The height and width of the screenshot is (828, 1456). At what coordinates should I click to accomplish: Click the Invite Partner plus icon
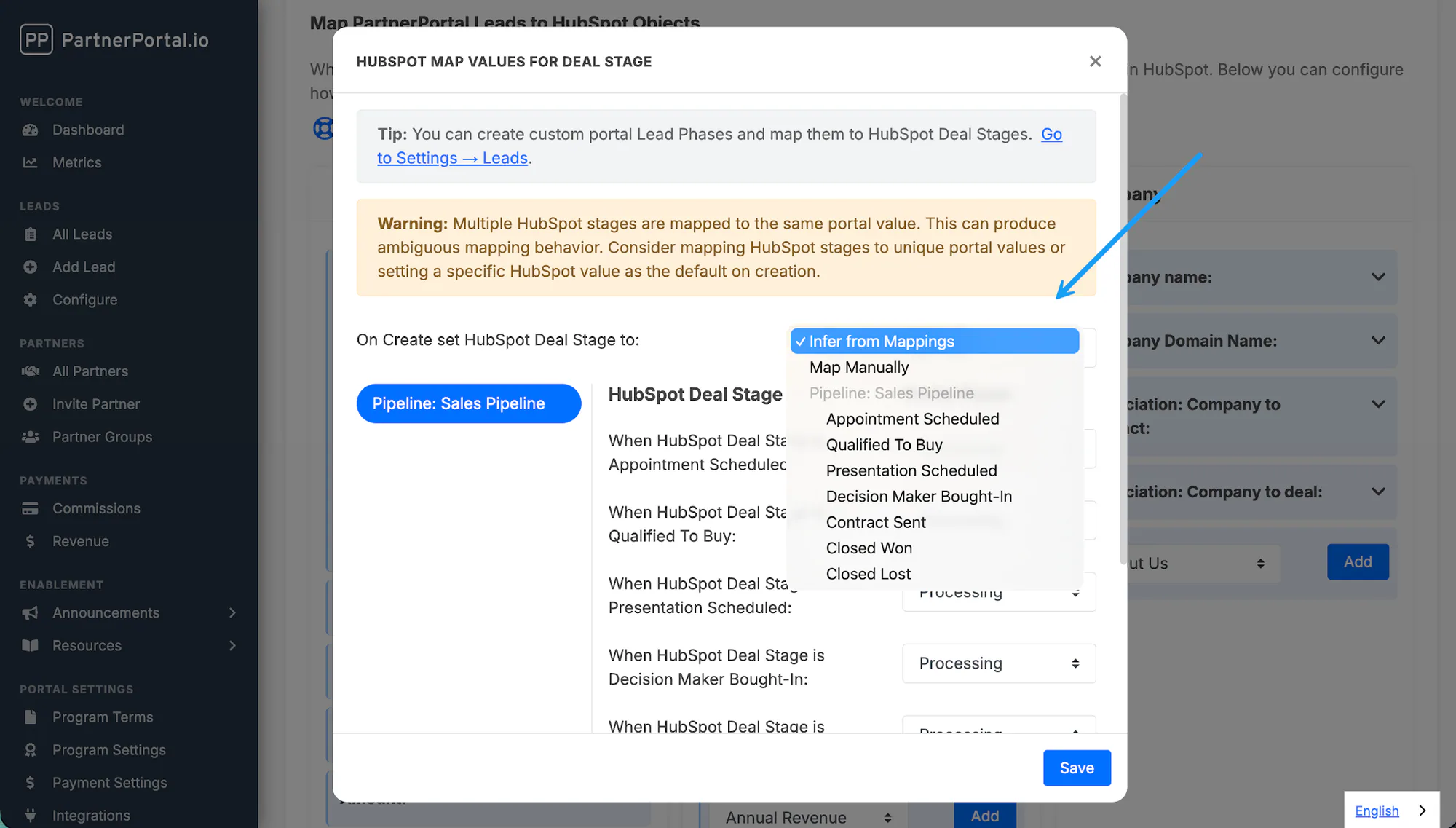pyautogui.click(x=30, y=403)
